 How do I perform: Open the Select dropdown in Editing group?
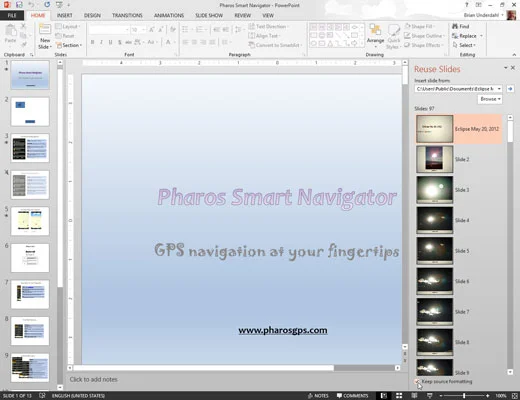coord(464,45)
